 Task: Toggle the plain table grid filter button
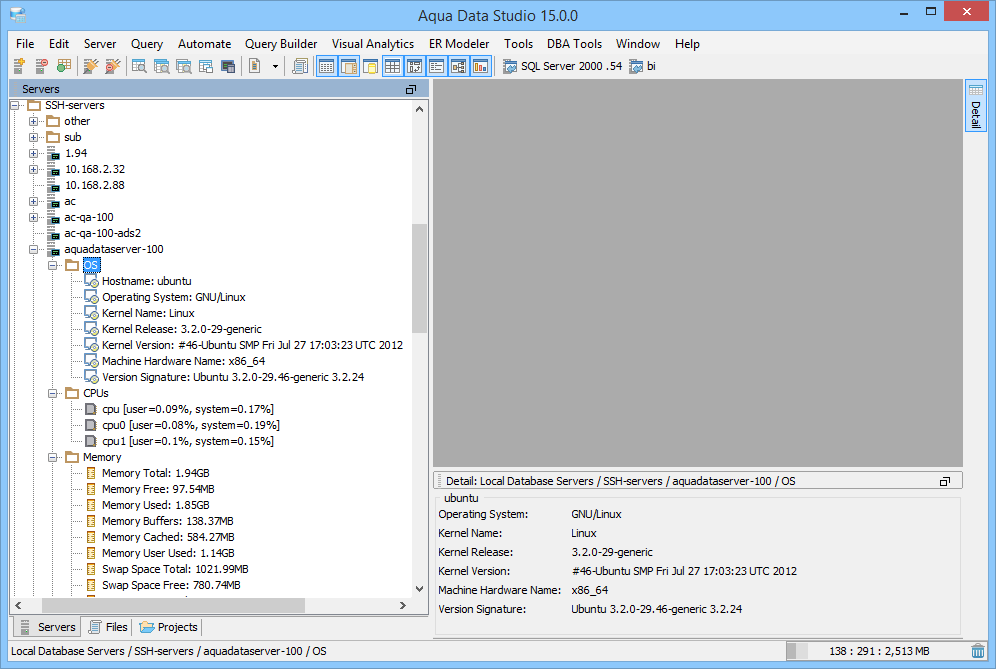[x=393, y=66]
